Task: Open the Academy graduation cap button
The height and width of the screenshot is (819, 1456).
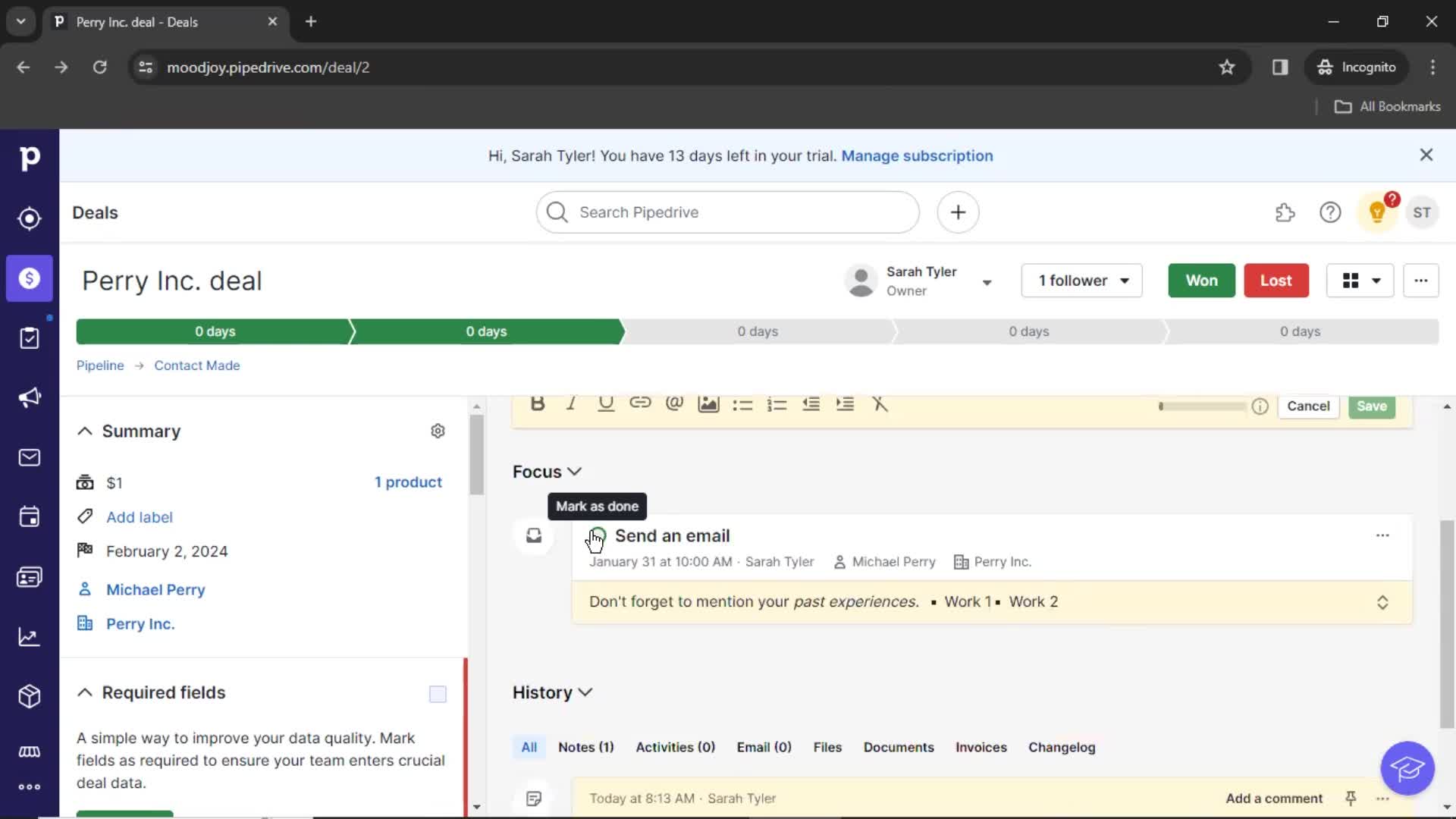Action: 1407,768
